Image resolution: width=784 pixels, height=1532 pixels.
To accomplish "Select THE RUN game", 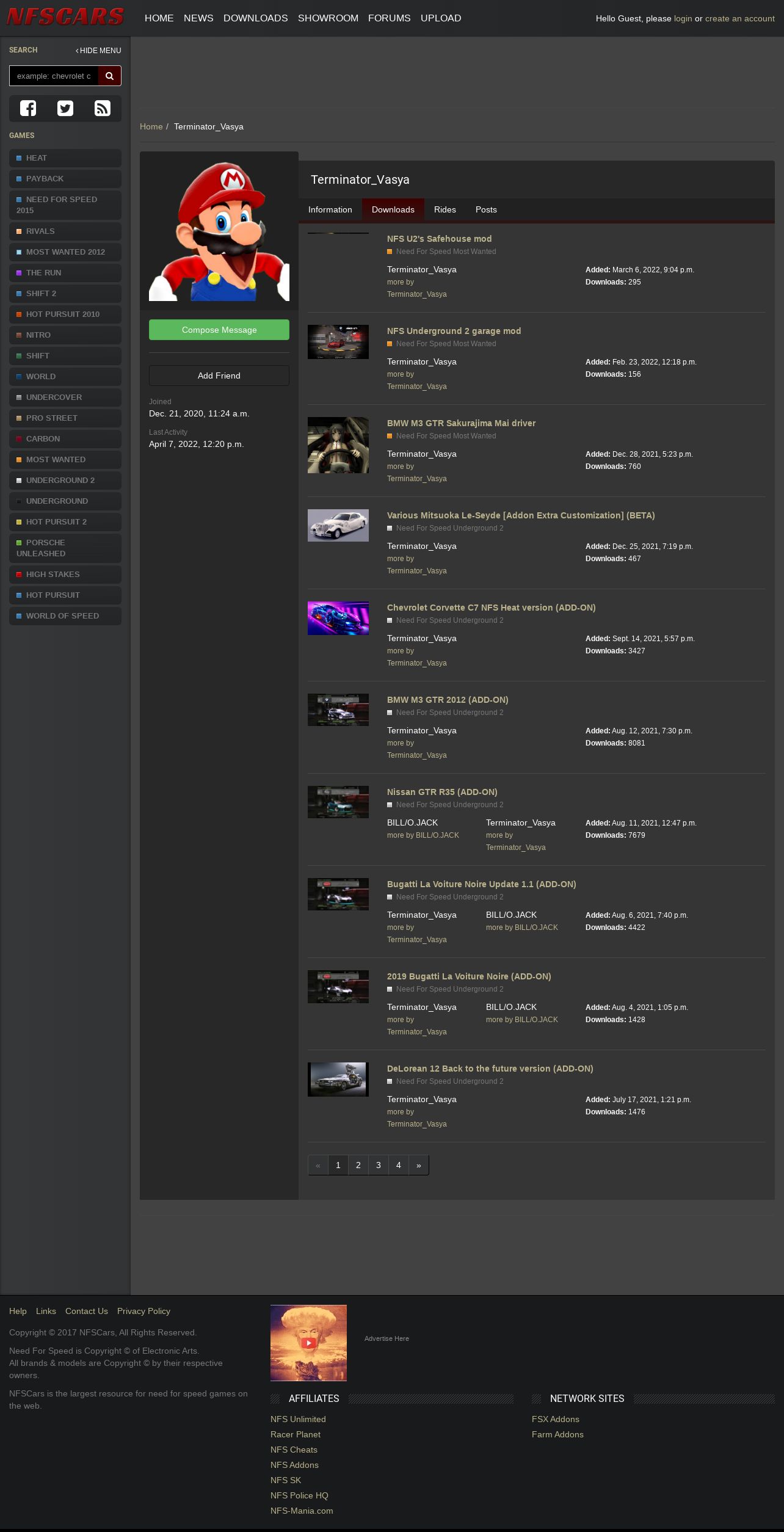I will (x=65, y=273).
